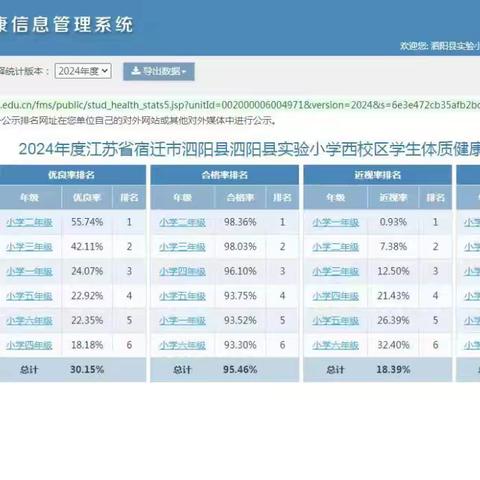The width and height of the screenshot is (480, 480).
Task: Click the 信息管理系统 header title
Action: (x=67, y=24)
